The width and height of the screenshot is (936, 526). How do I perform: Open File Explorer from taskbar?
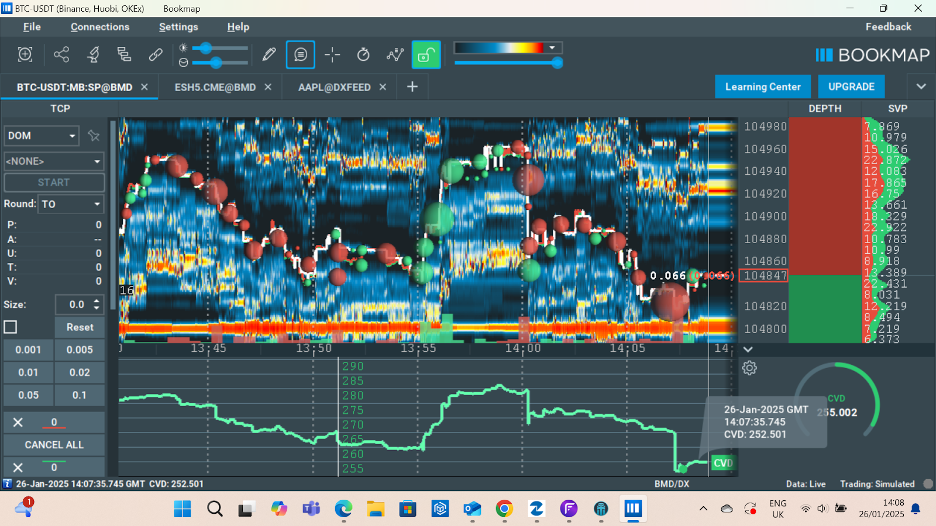coord(375,509)
